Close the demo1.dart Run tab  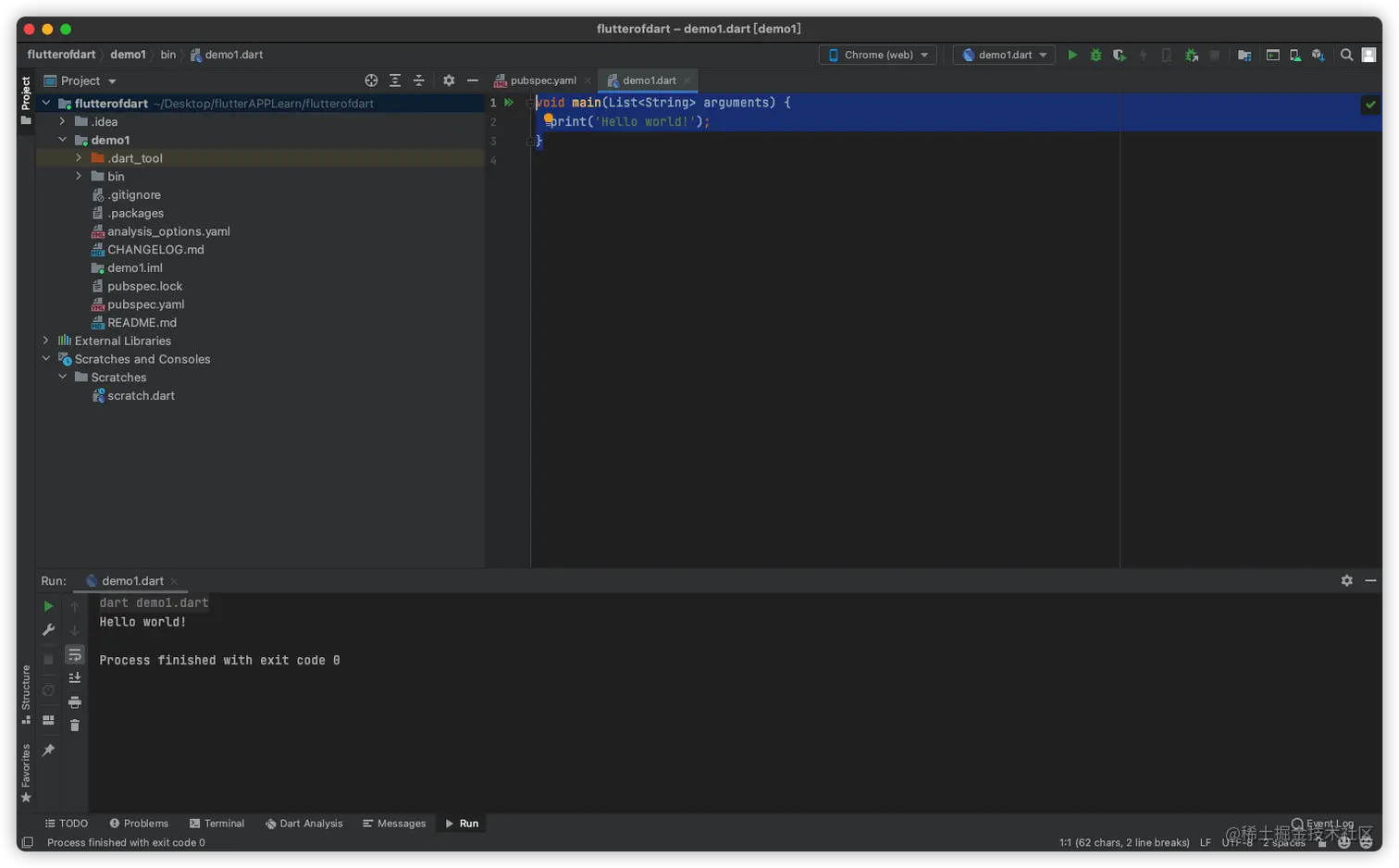174,581
